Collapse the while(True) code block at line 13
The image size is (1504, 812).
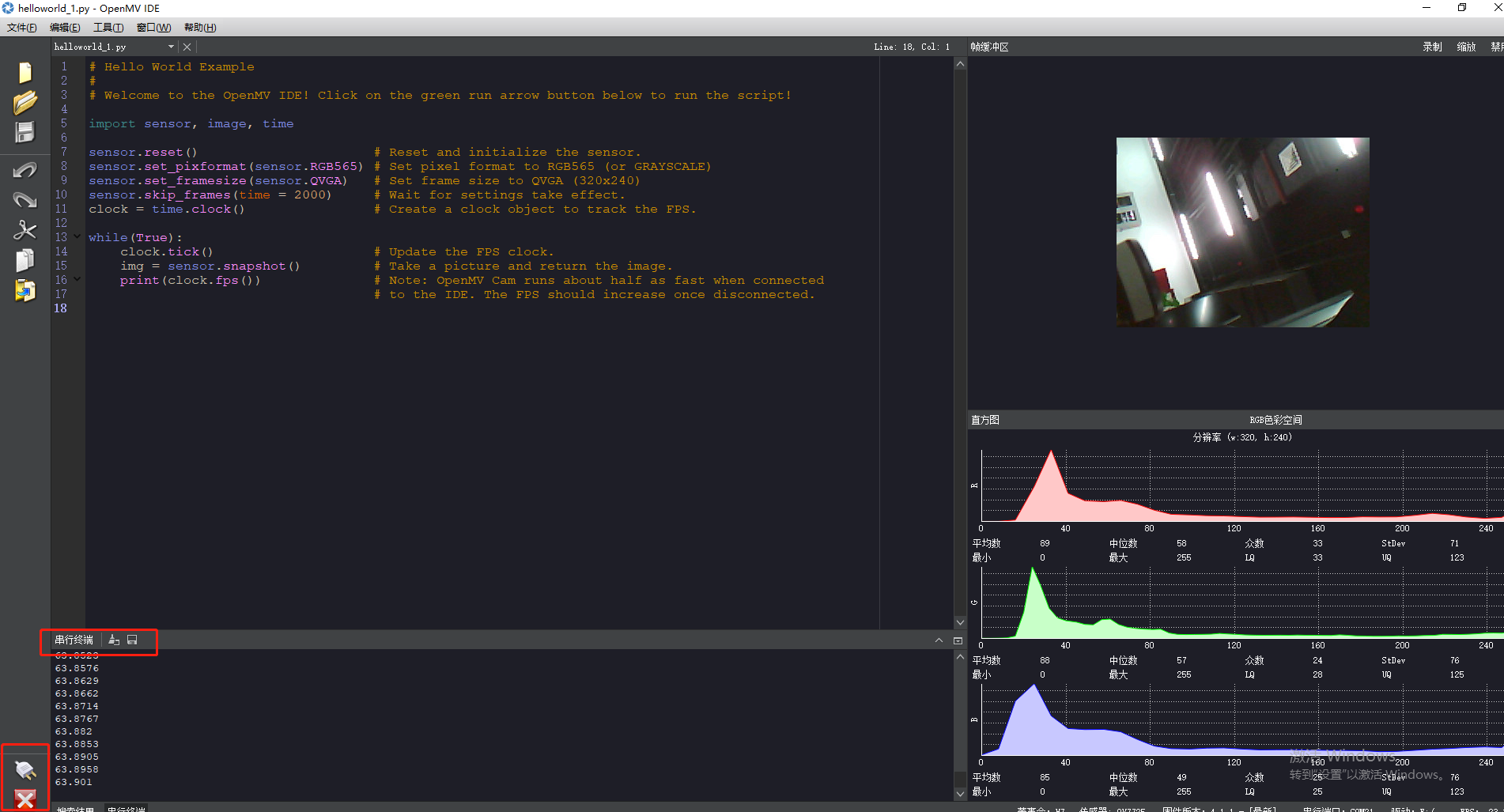77,236
